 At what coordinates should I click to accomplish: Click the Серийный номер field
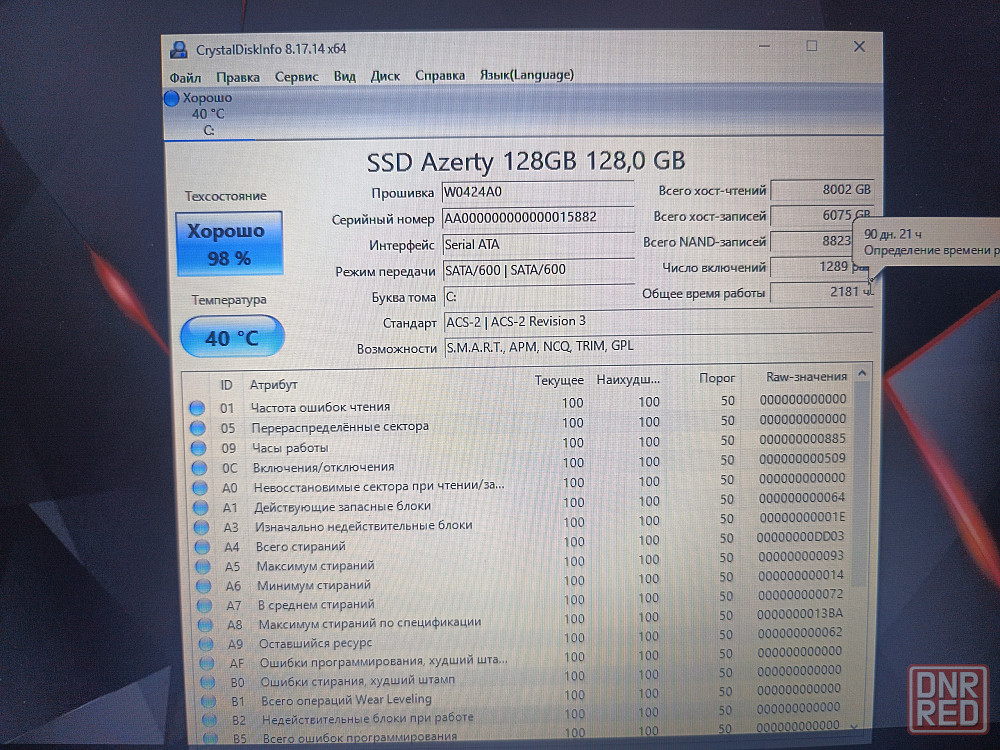538,218
